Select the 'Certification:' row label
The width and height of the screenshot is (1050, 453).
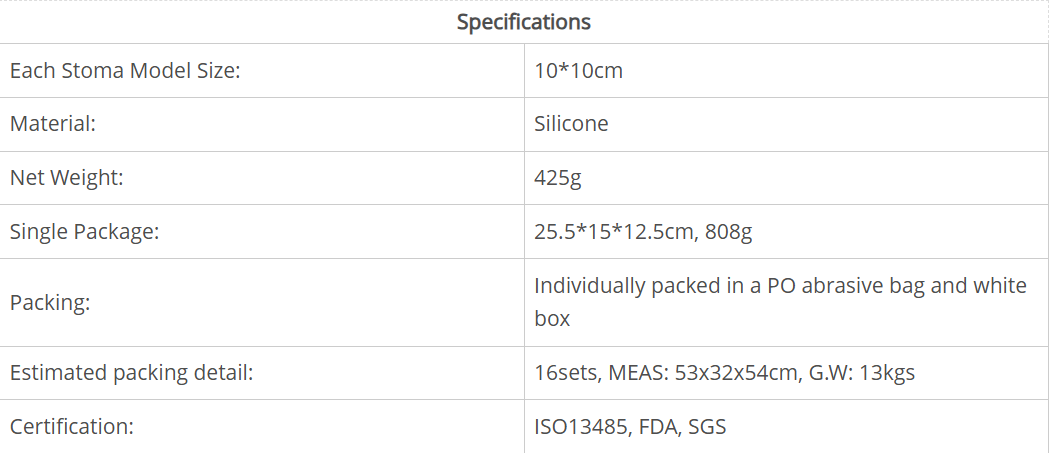pos(71,427)
